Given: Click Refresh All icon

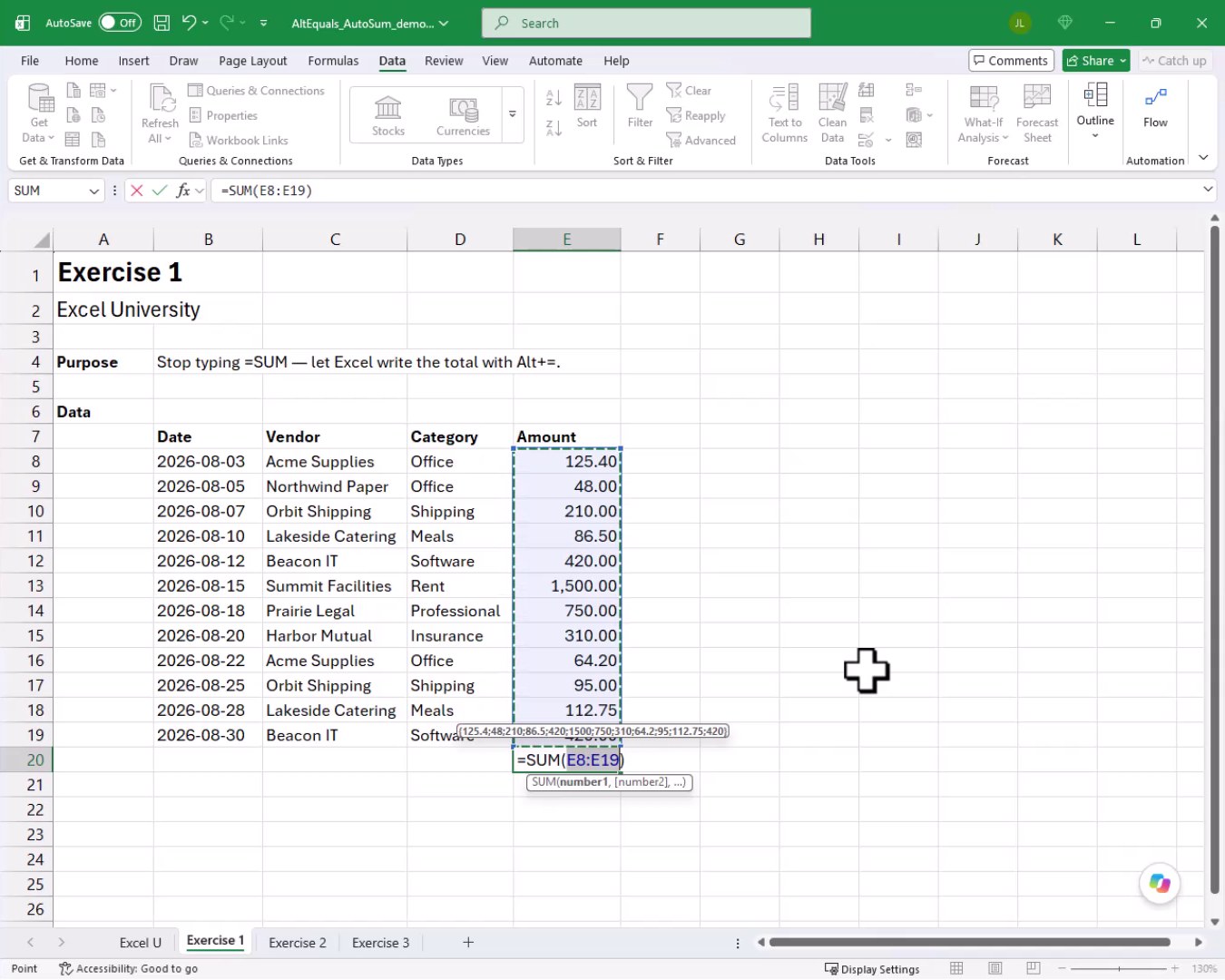Looking at the screenshot, I should tap(161, 113).
